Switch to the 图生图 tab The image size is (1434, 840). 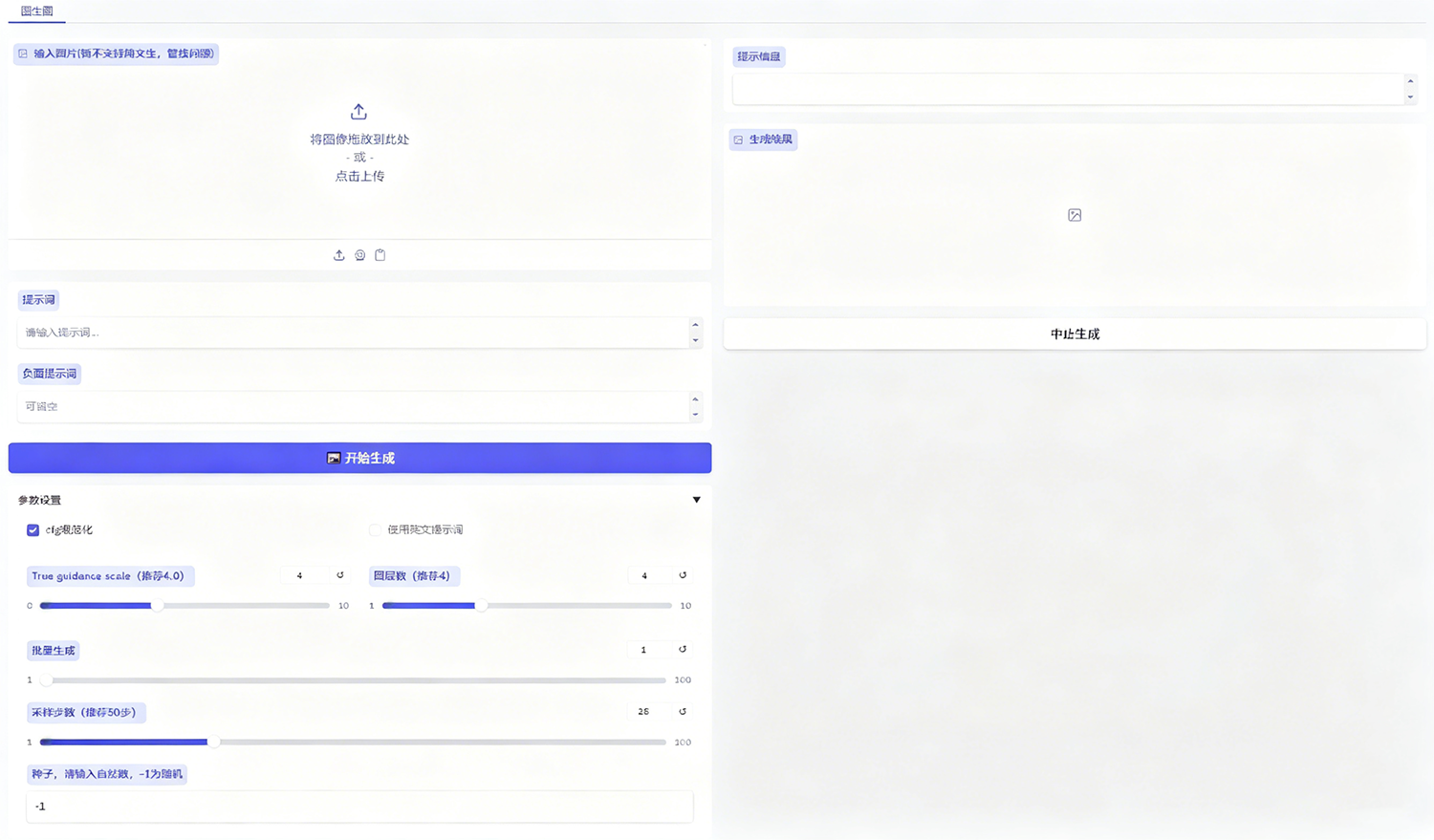(x=36, y=11)
